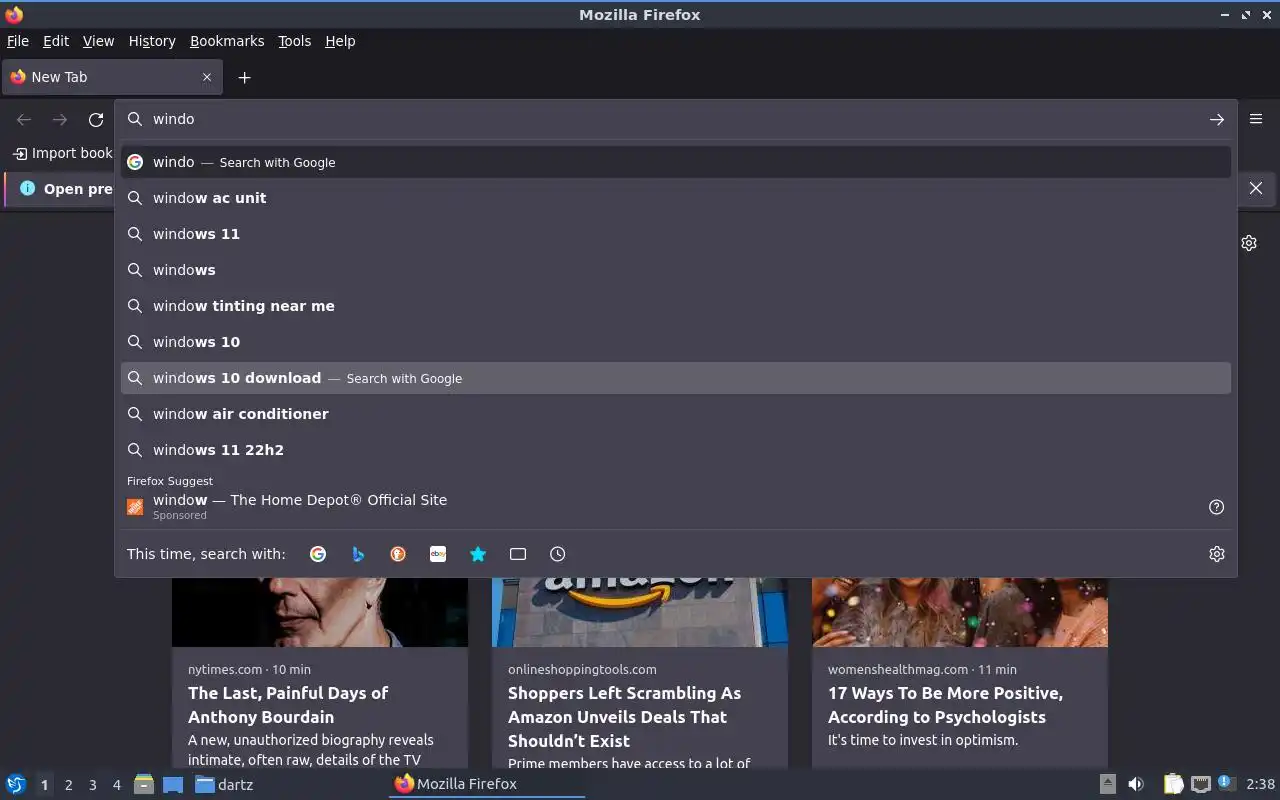Screen dimensions: 1280x800
Task: Open the Firefox hamburger menu
Action: click(x=1256, y=119)
